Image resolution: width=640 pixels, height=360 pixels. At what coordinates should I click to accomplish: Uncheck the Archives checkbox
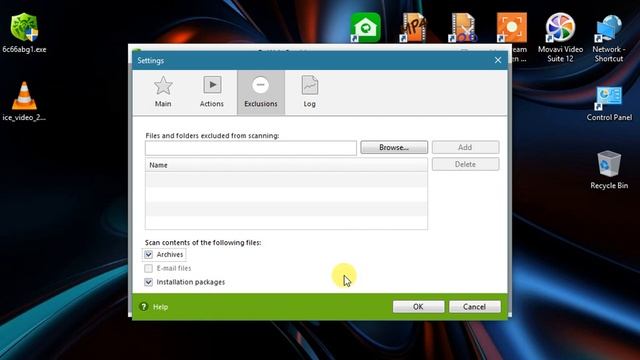(x=148, y=254)
